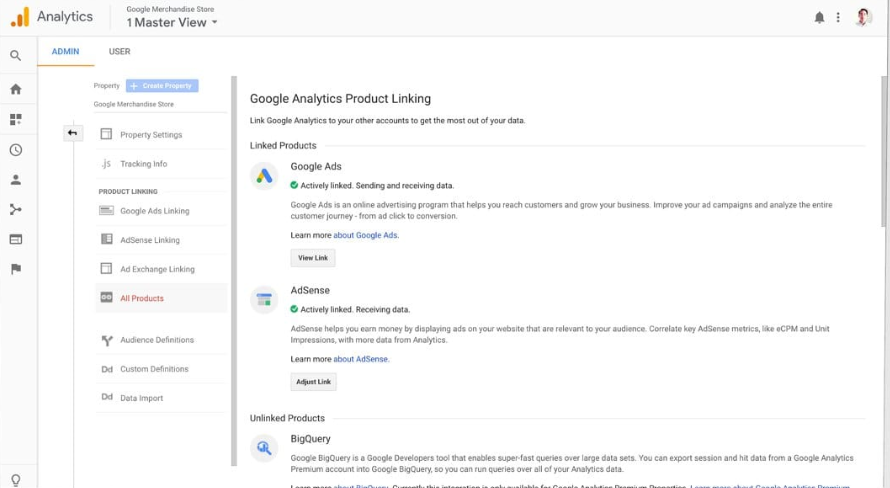Click the back arrow collapse button
The image size is (890, 488).
coord(72,133)
